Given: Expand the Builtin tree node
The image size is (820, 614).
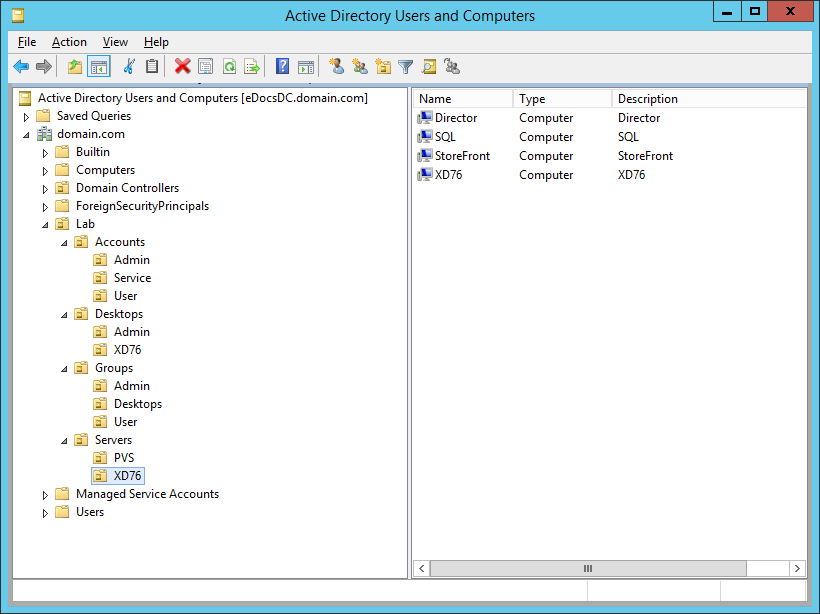Looking at the screenshot, I should 45,152.
